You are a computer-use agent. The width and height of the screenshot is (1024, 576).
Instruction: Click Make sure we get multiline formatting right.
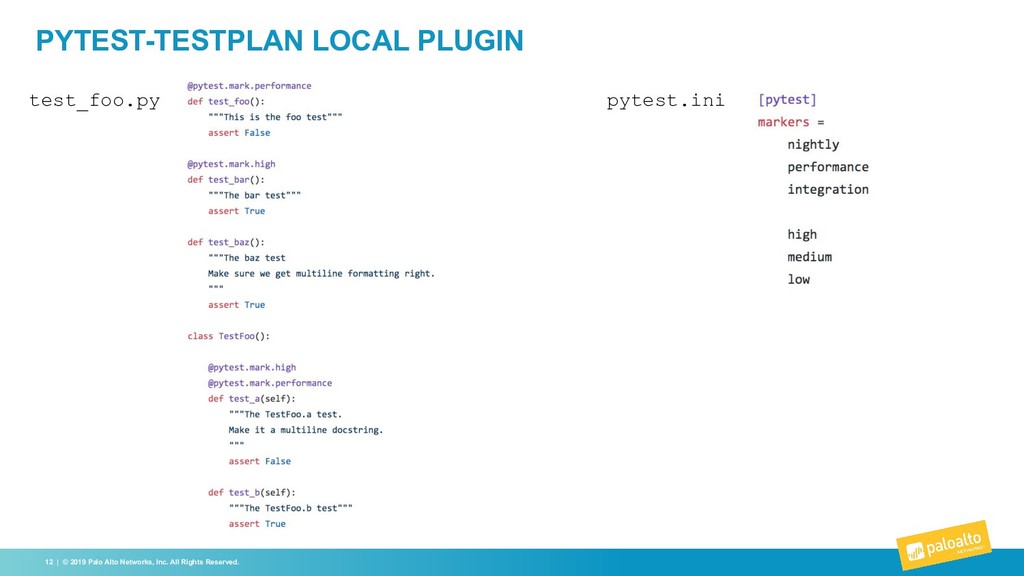[321, 274]
